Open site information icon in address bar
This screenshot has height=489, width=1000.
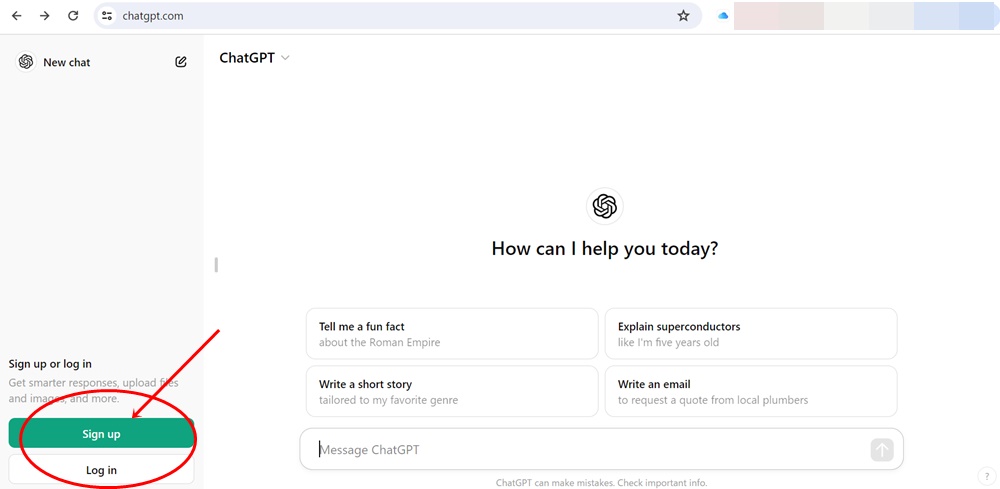[x=107, y=16]
